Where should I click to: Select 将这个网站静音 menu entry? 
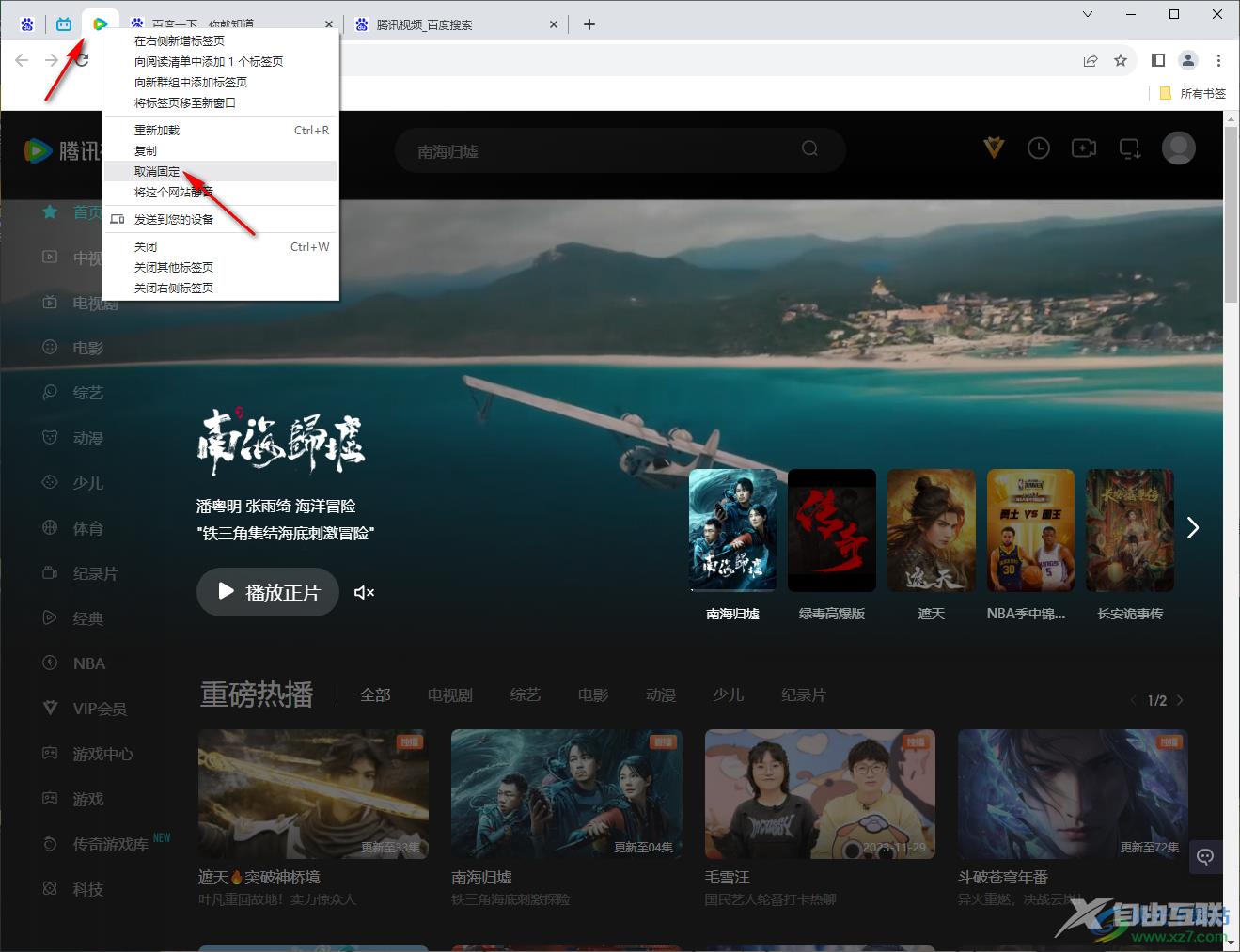(220, 192)
